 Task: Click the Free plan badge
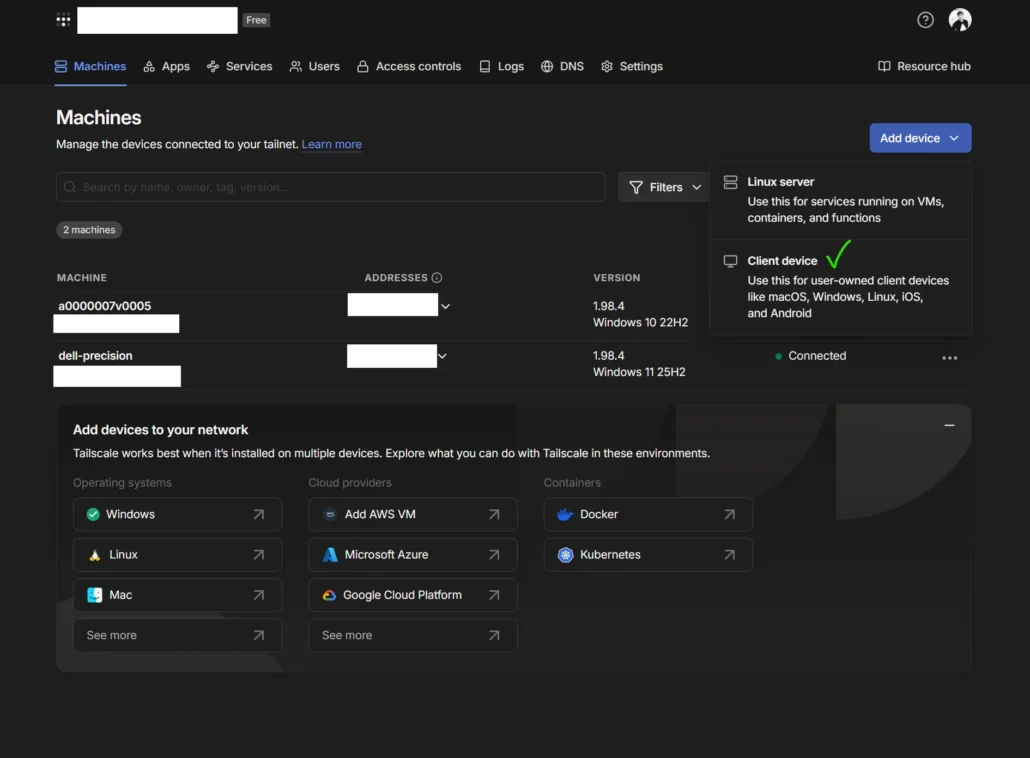click(256, 20)
